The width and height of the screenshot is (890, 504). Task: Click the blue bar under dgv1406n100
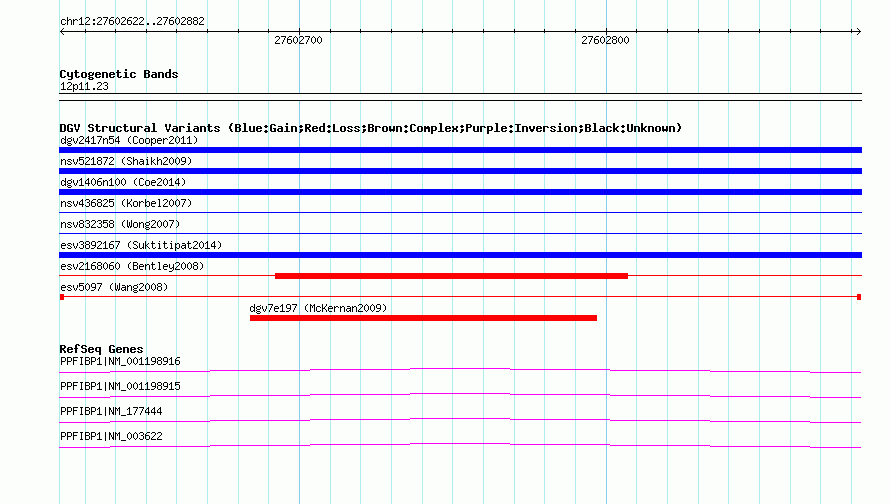460,192
